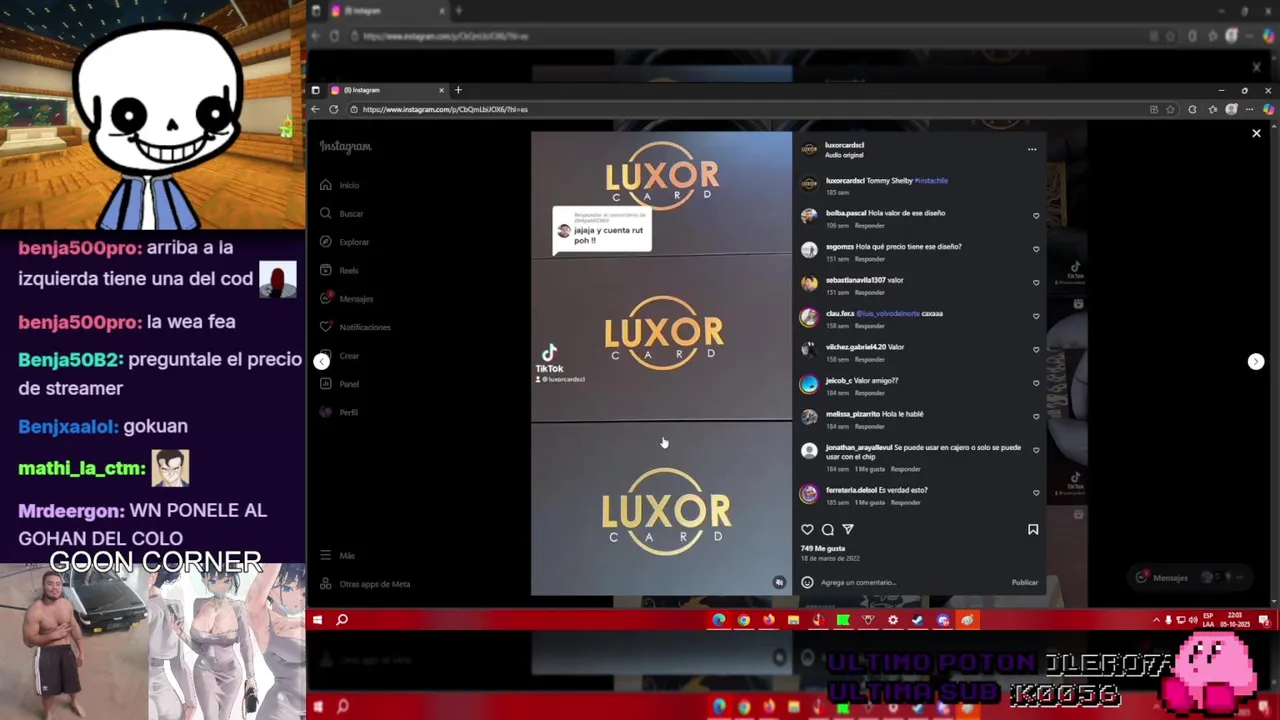This screenshot has height=720, width=1280.
Task: Unmute the video with speaker icon
Action: tap(779, 582)
